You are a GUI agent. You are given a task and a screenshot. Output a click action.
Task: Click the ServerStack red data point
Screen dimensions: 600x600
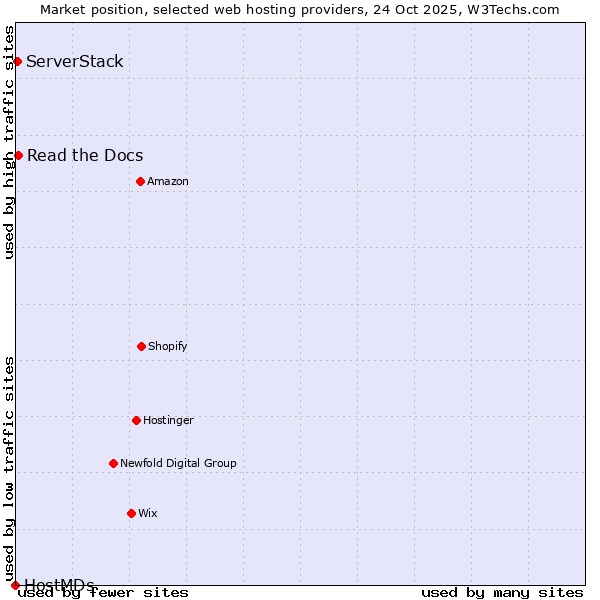pos(17,62)
